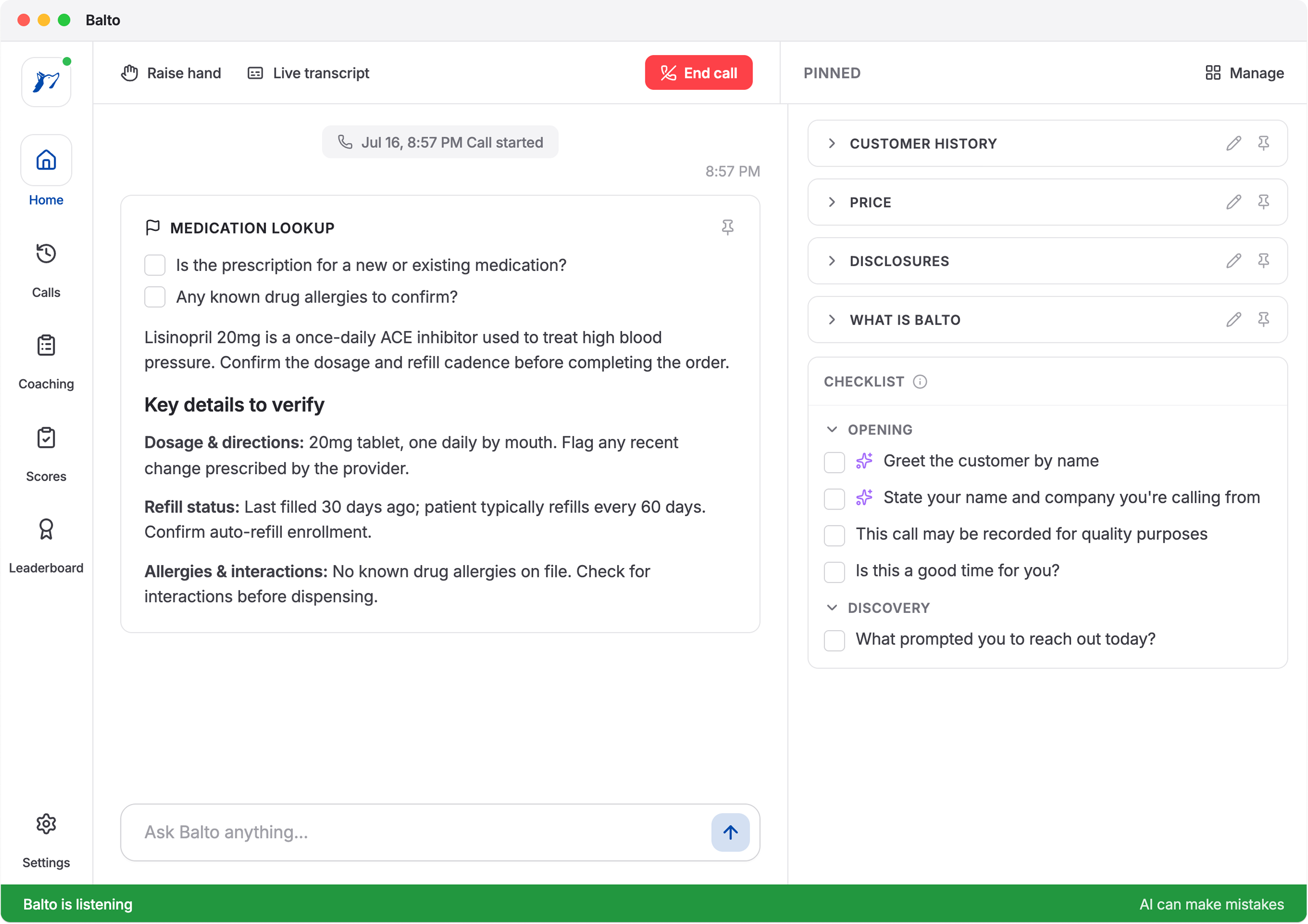Unpin the Disclosures card

point(1263,260)
